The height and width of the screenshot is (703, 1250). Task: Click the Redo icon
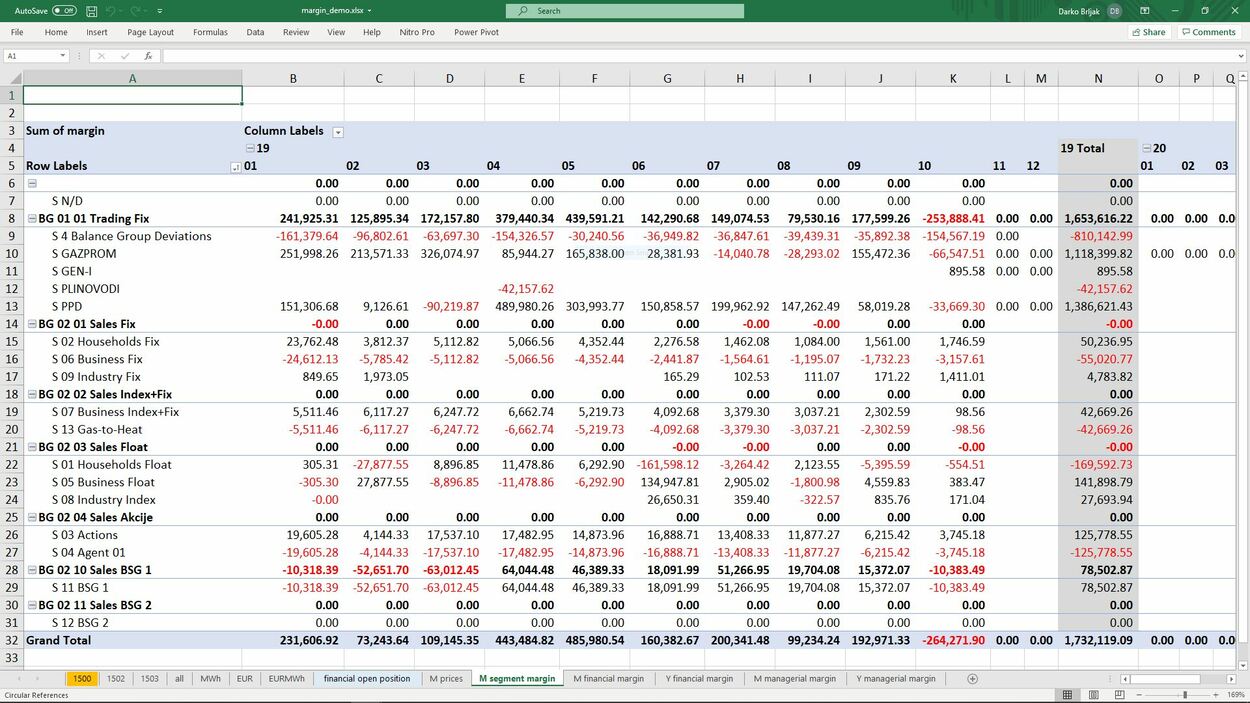(x=133, y=10)
